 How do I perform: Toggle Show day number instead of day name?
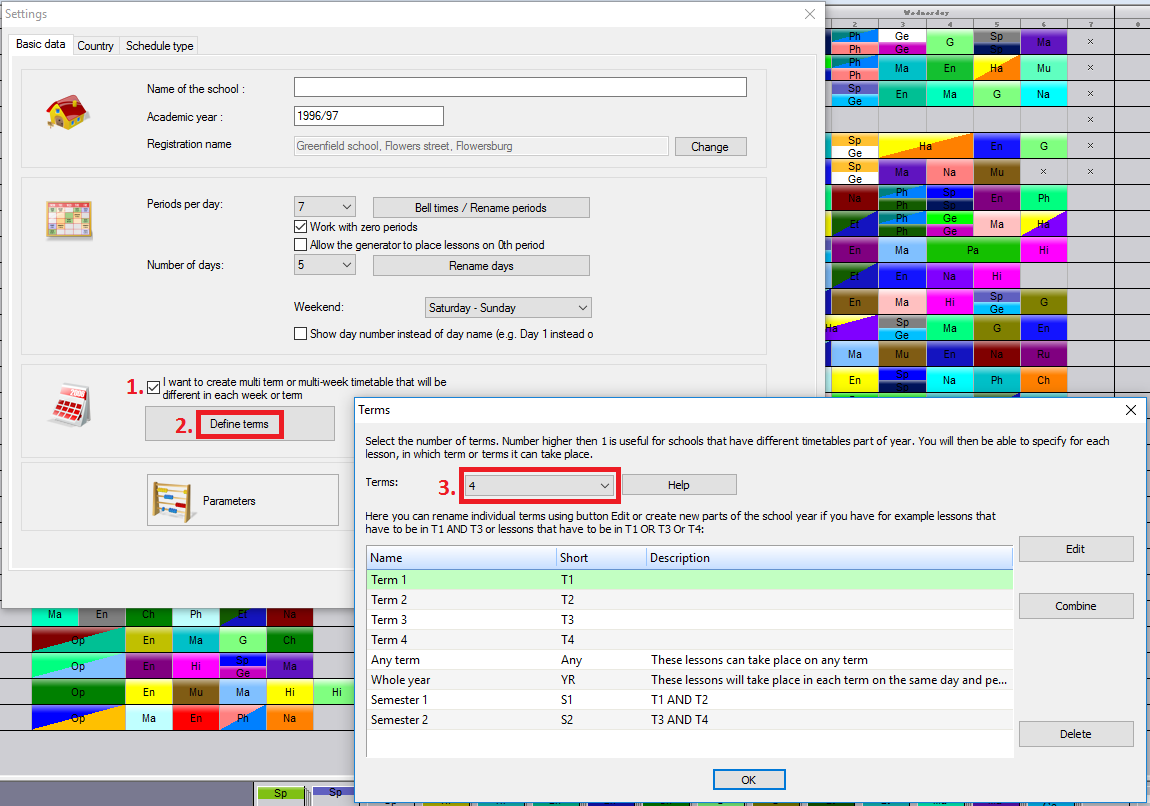(x=301, y=334)
